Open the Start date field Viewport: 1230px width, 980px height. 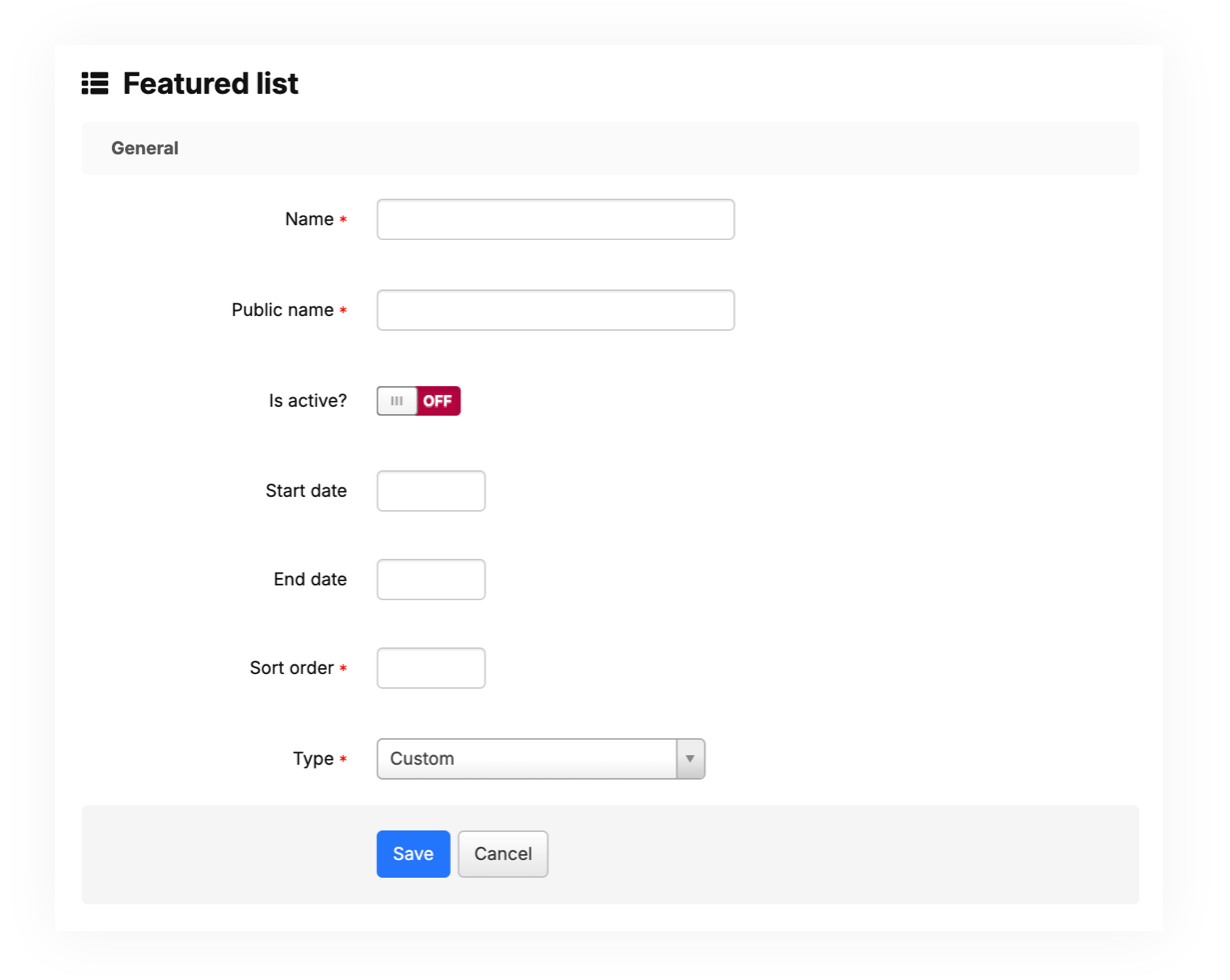point(430,491)
